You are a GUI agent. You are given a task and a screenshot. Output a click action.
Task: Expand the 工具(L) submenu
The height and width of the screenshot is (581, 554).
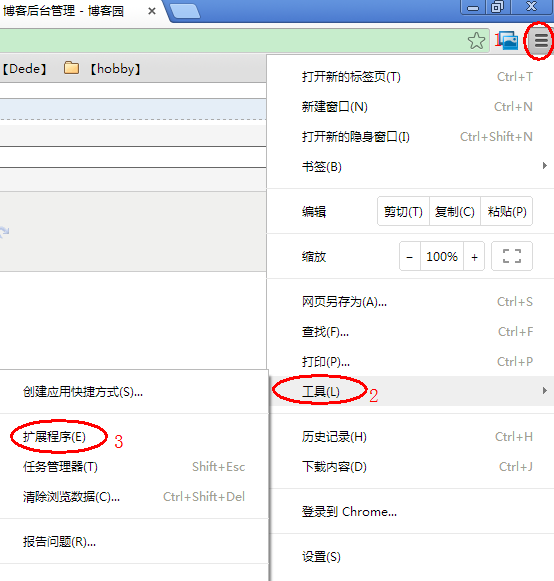pos(411,391)
